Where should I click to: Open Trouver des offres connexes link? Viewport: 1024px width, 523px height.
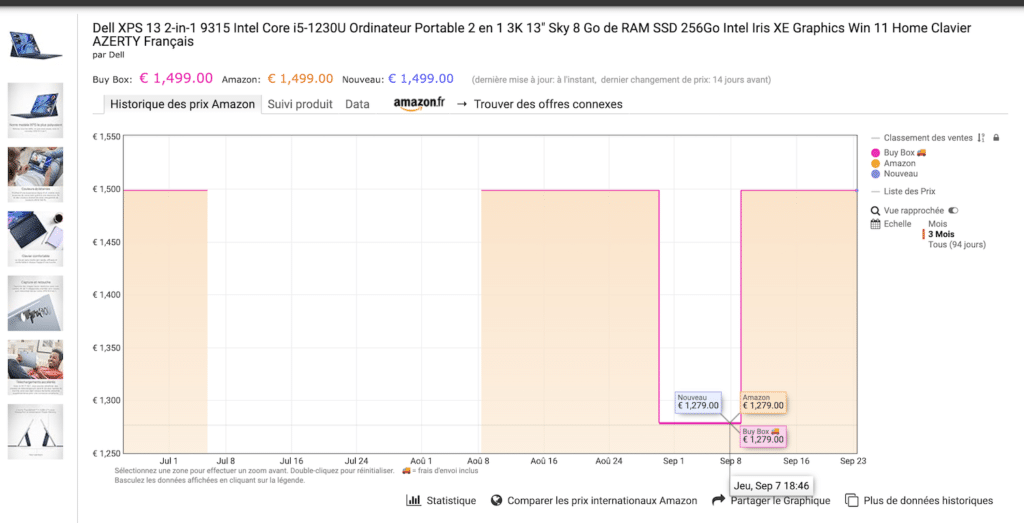pyautogui.click(x=548, y=104)
